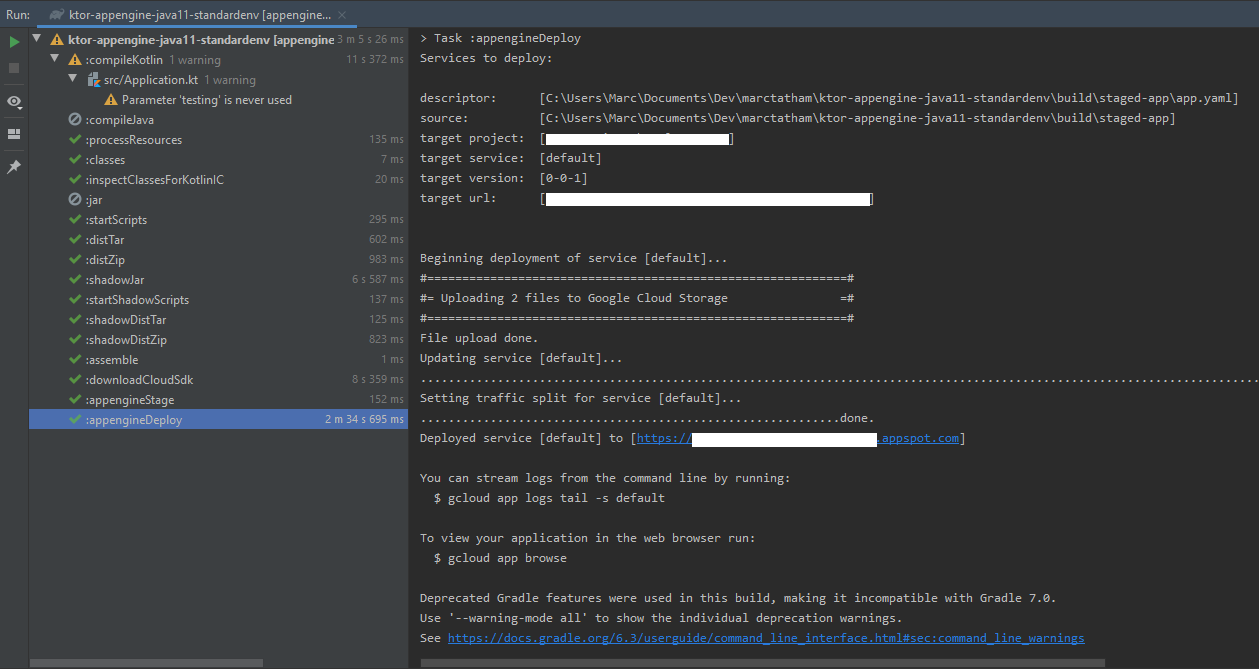
Task: Select the src/Application.kt tree row
Action: coord(218,80)
